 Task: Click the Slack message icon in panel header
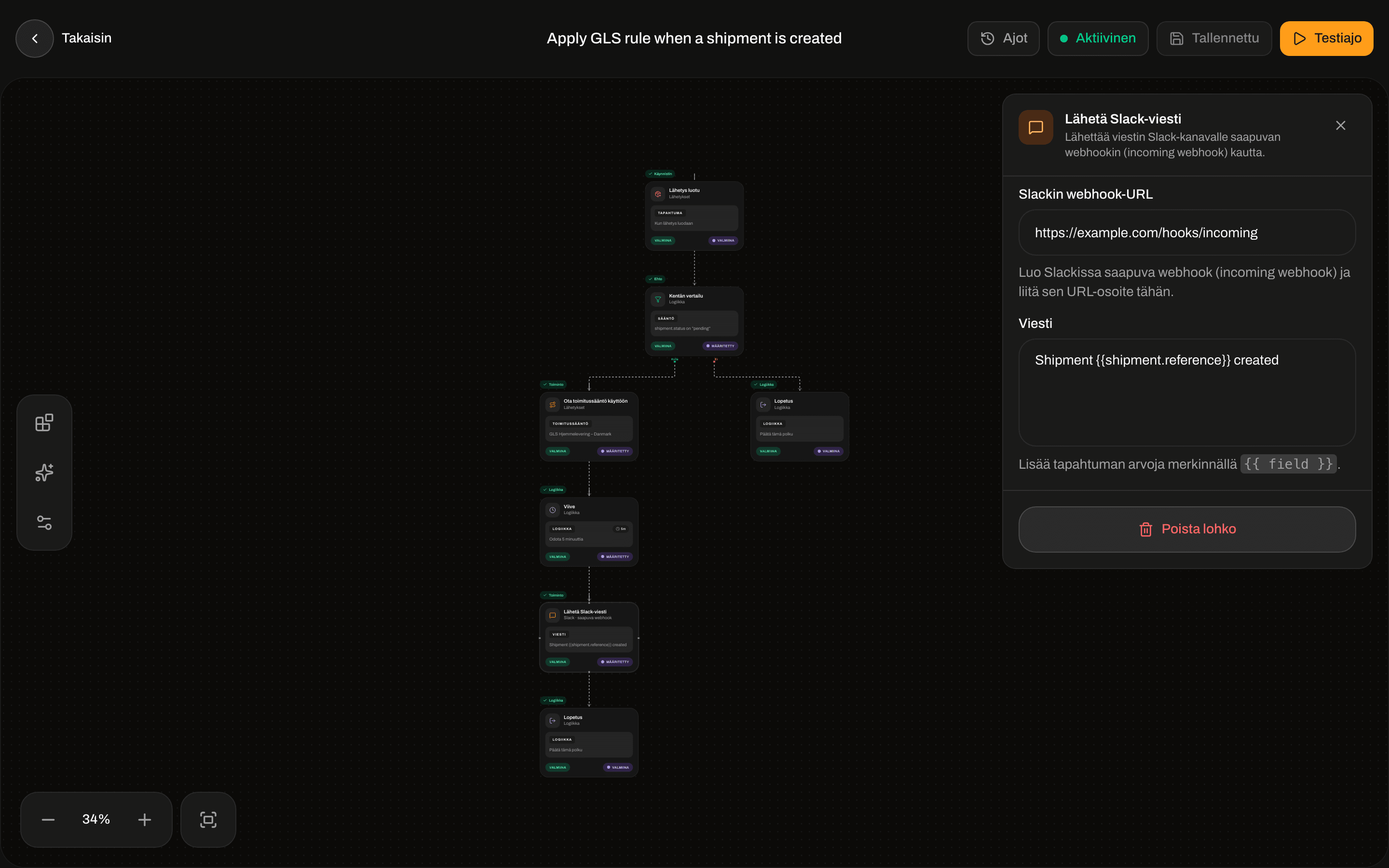pos(1035,127)
